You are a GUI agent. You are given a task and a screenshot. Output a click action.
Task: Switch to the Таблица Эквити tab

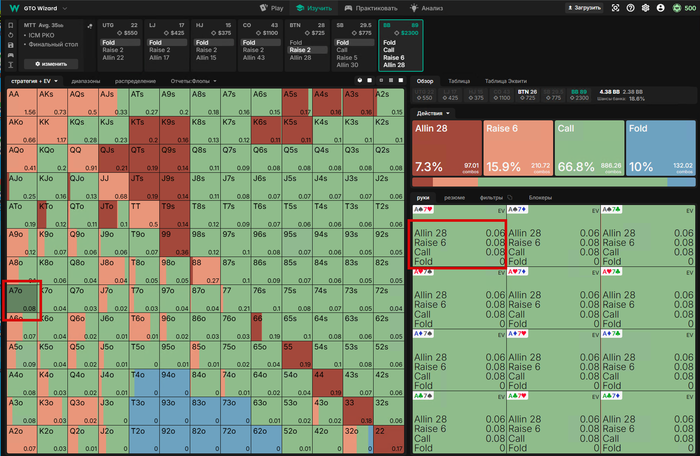click(x=506, y=81)
